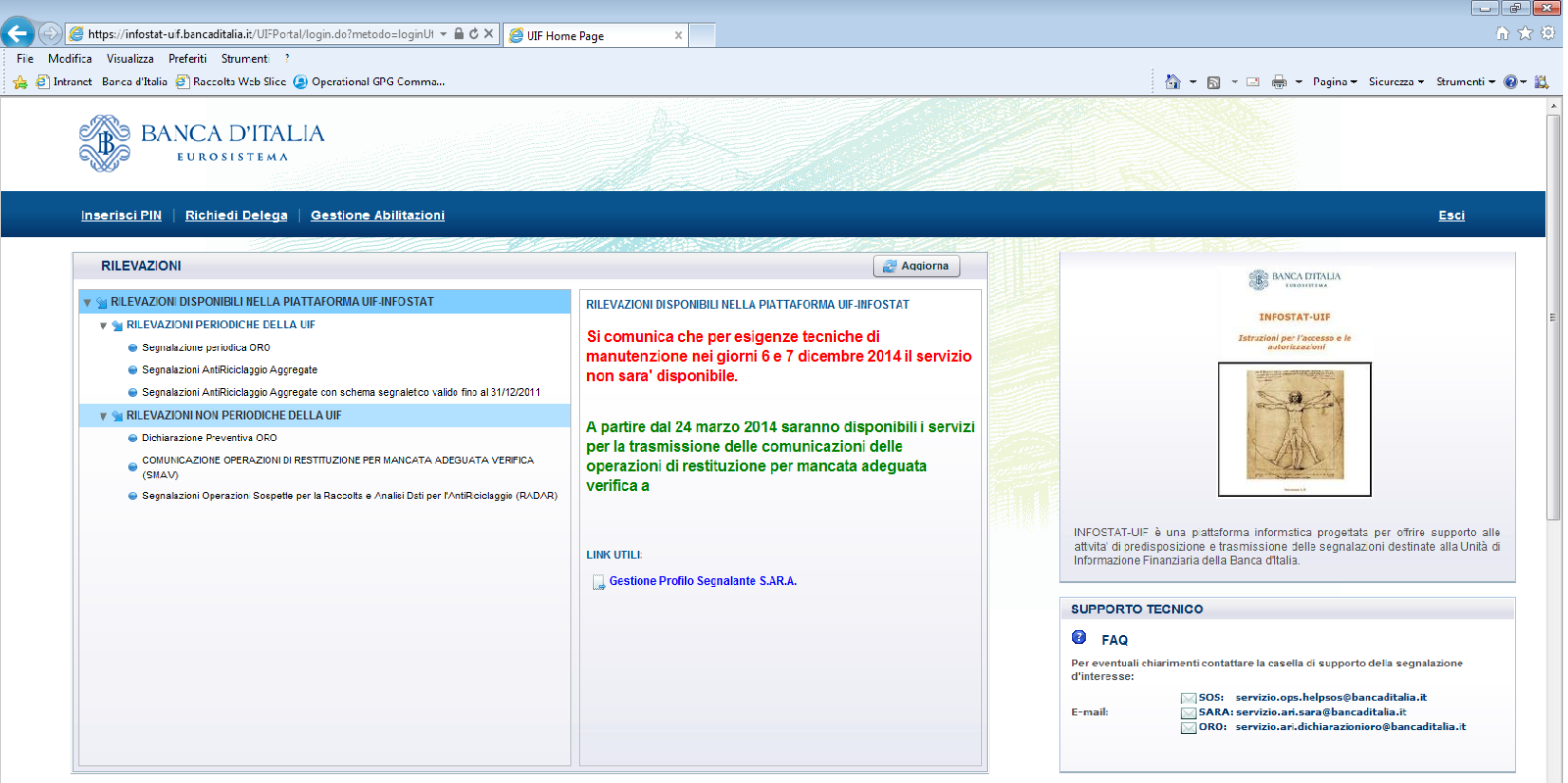Screen dimensions: 1568x783
Task: Open the Sicurezza dropdown menu
Action: pyautogui.click(x=1396, y=82)
